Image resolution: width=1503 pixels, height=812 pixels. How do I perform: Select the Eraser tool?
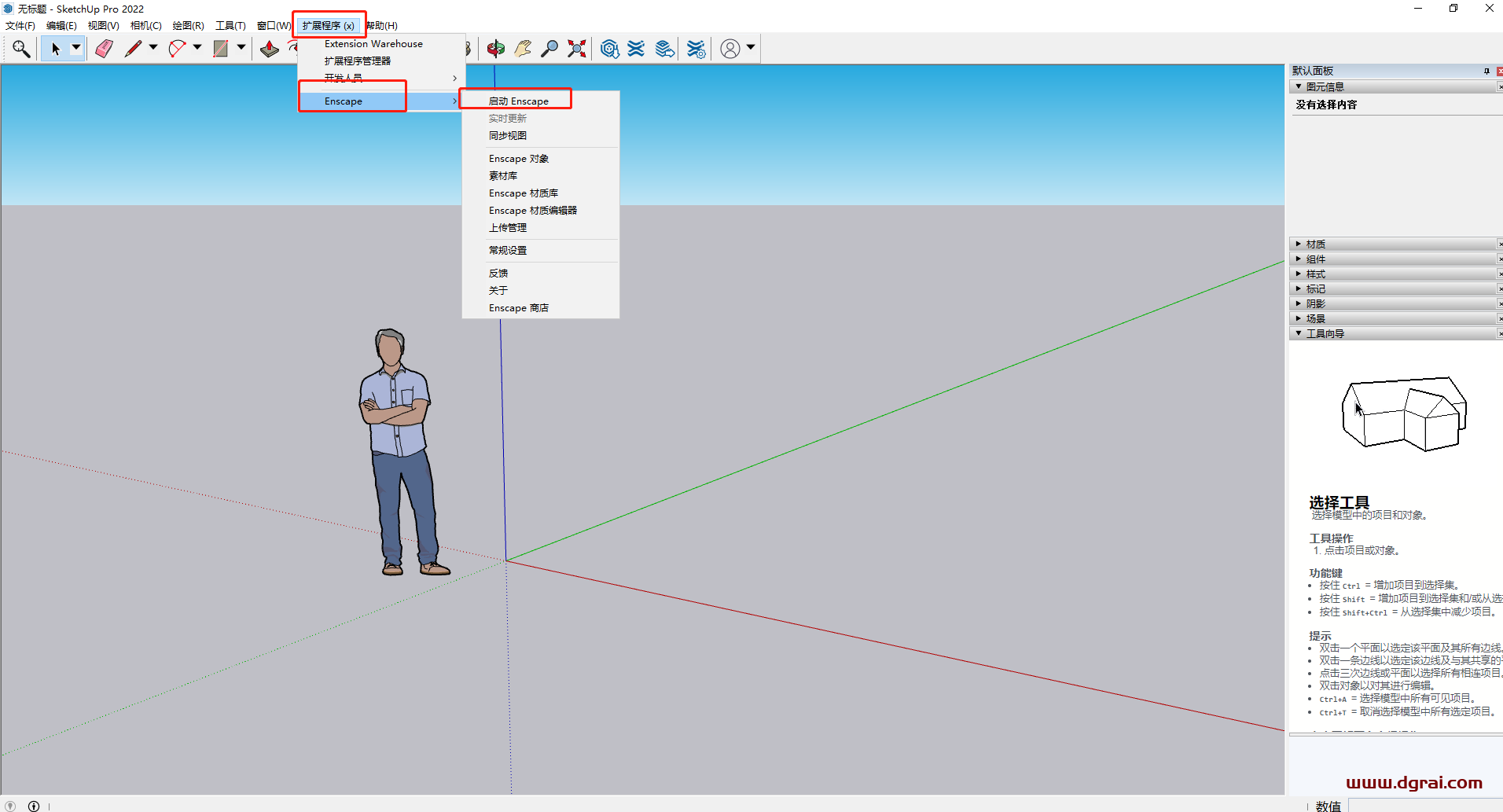(x=103, y=48)
